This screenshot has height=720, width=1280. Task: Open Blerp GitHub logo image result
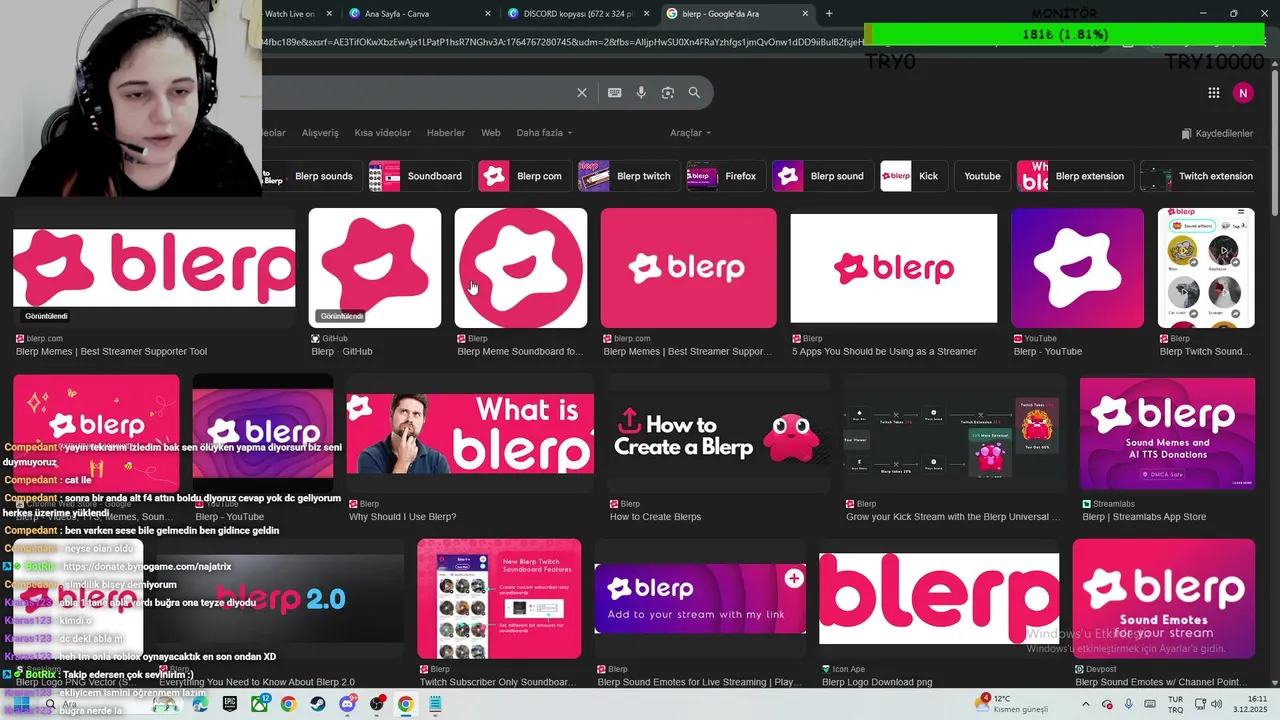[375, 268]
